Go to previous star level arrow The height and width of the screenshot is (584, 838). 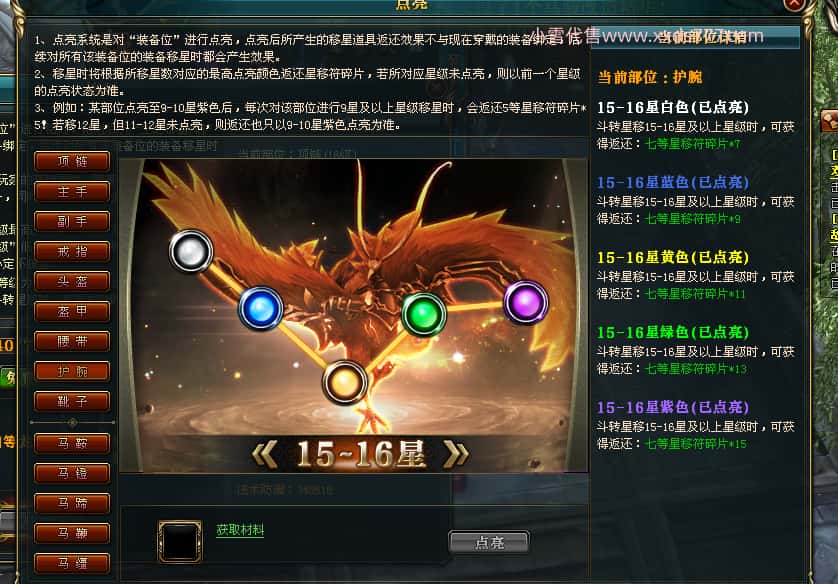click(264, 455)
